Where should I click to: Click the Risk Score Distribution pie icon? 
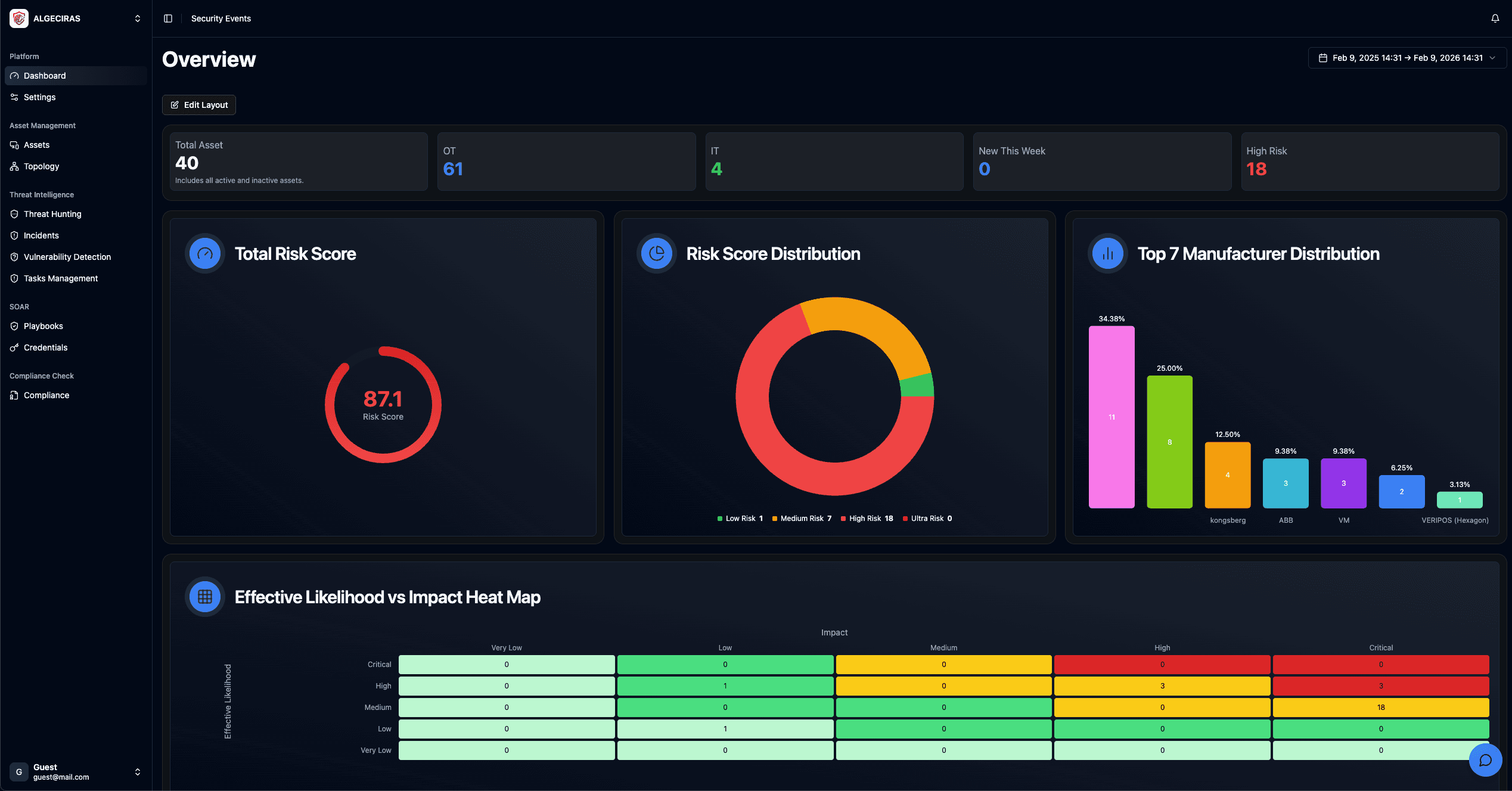(x=656, y=253)
